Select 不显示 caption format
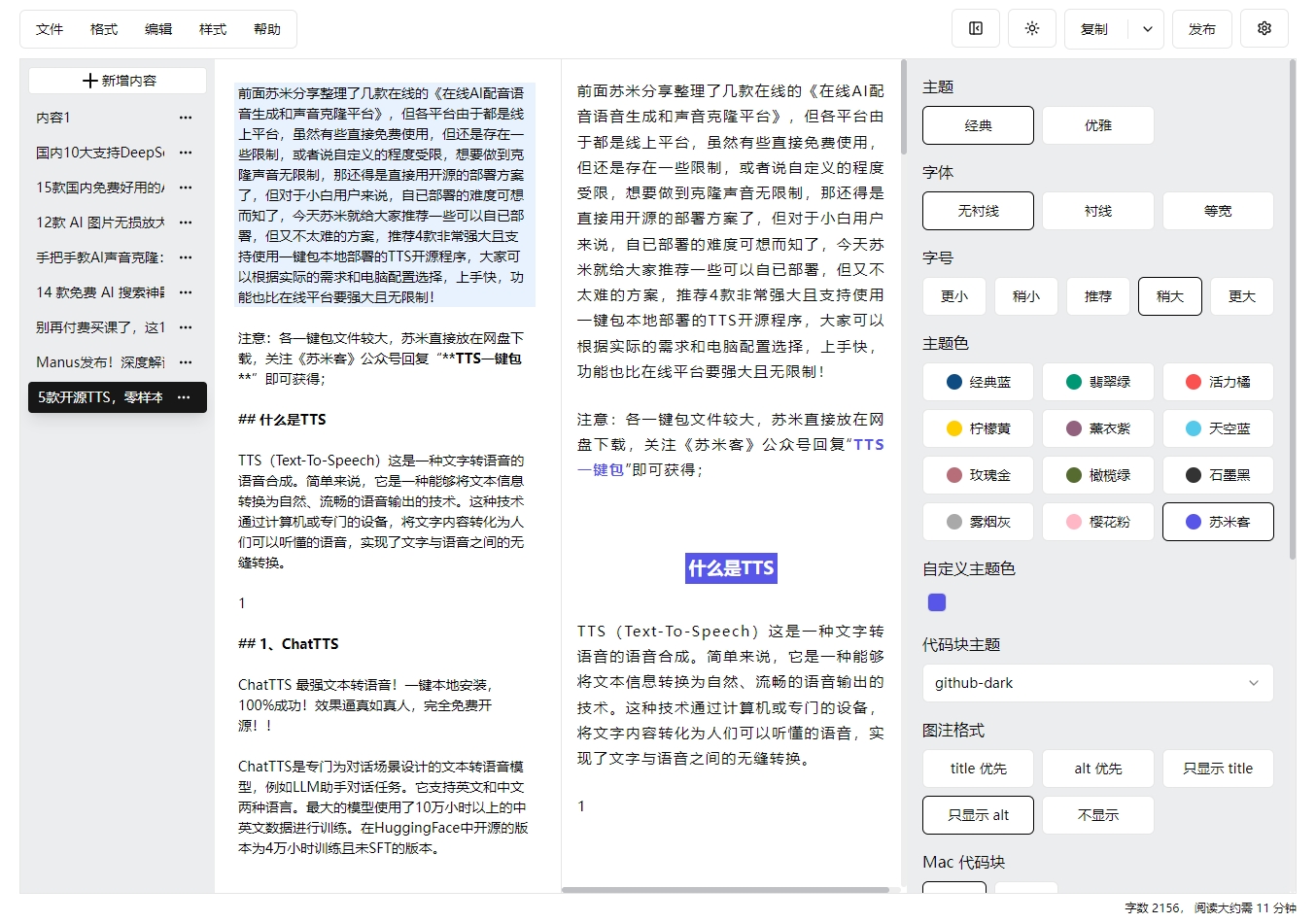The image size is (1316, 923). click(x=1098, y=815)
